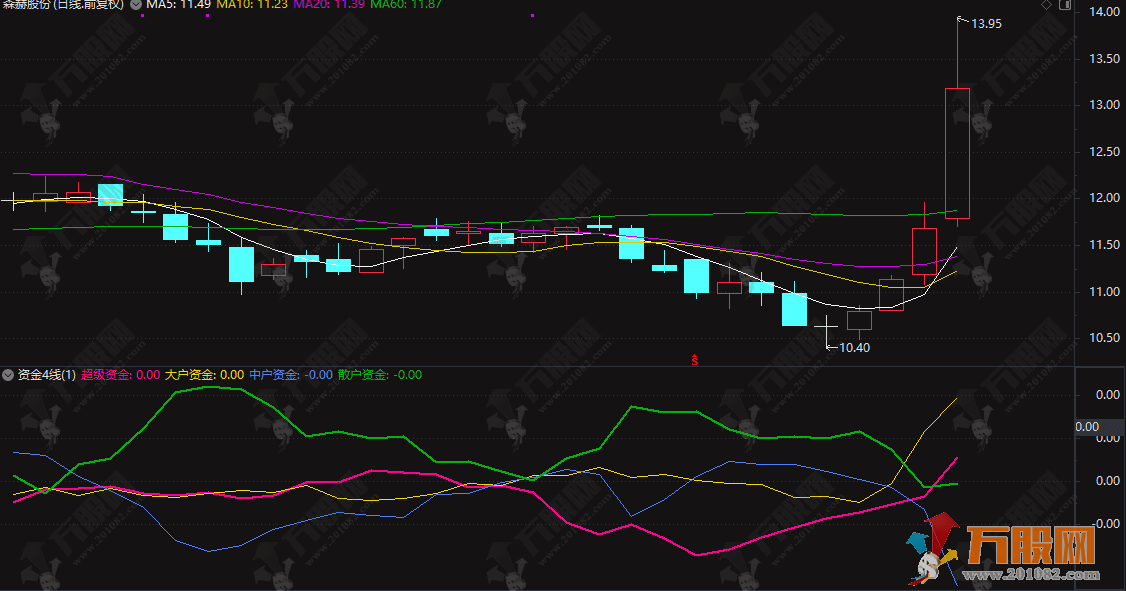Screen dimensions: 1126x591
Task: Select the MA10 moving average label
Action: (252, 6)
